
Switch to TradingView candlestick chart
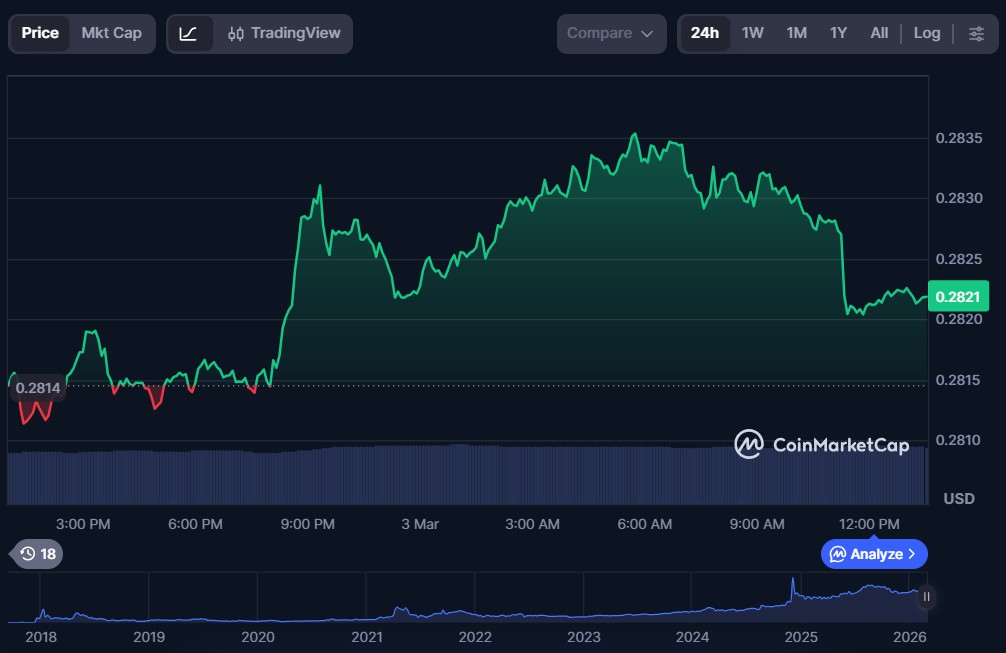[284, 33]
